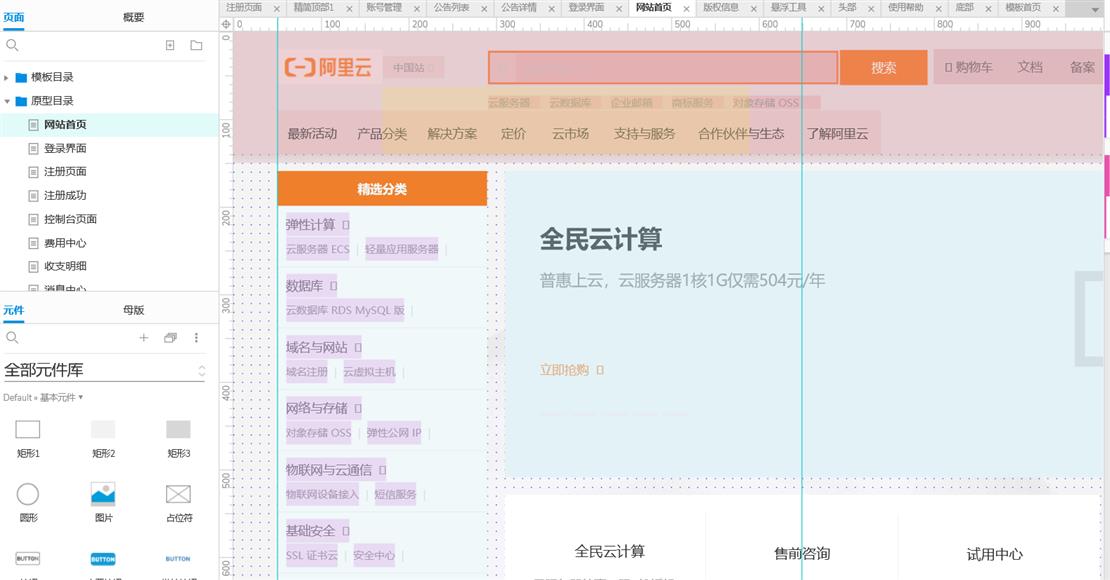Viewport: 1110px width, 580px height.
Task: Click the search icon in the widget library panel
Action: pos(12,338)
